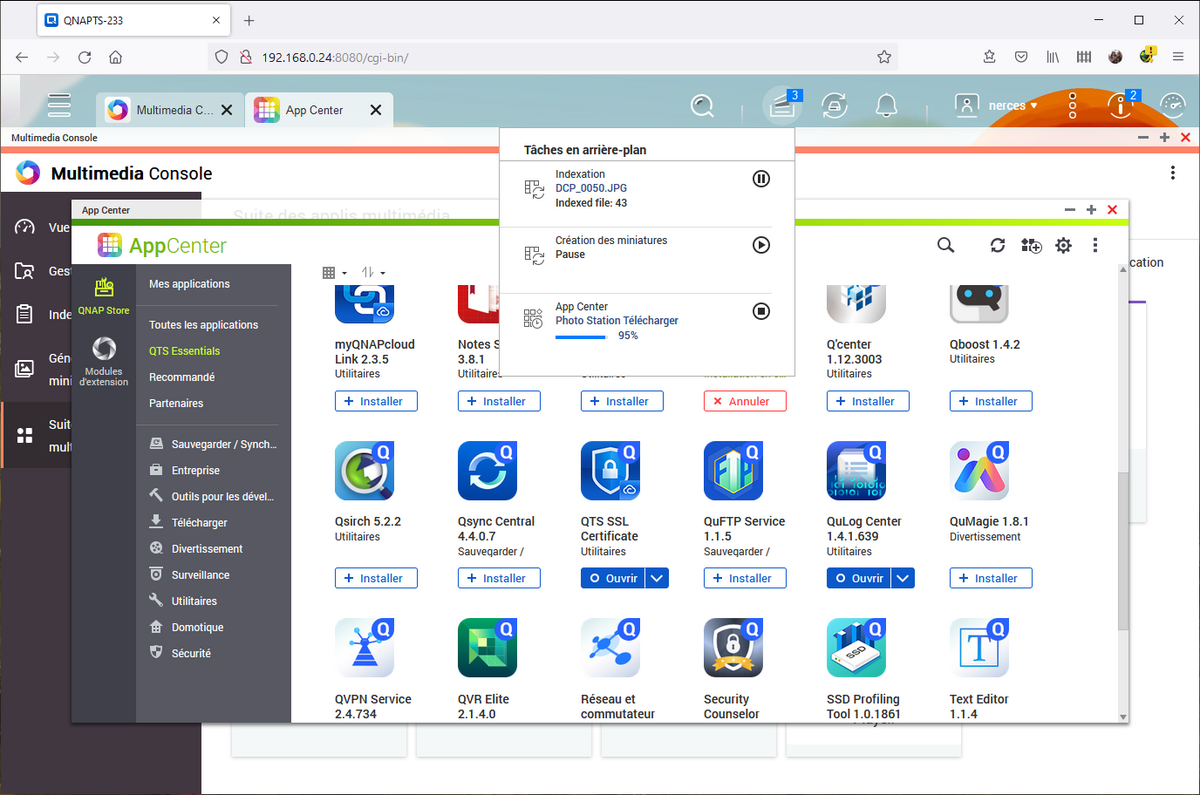The width and height of the screenshot is (1200, 795).
Task: Click the Vue gauge icon in Multimedia Console sidebar
Action: [x=25, y=227]
